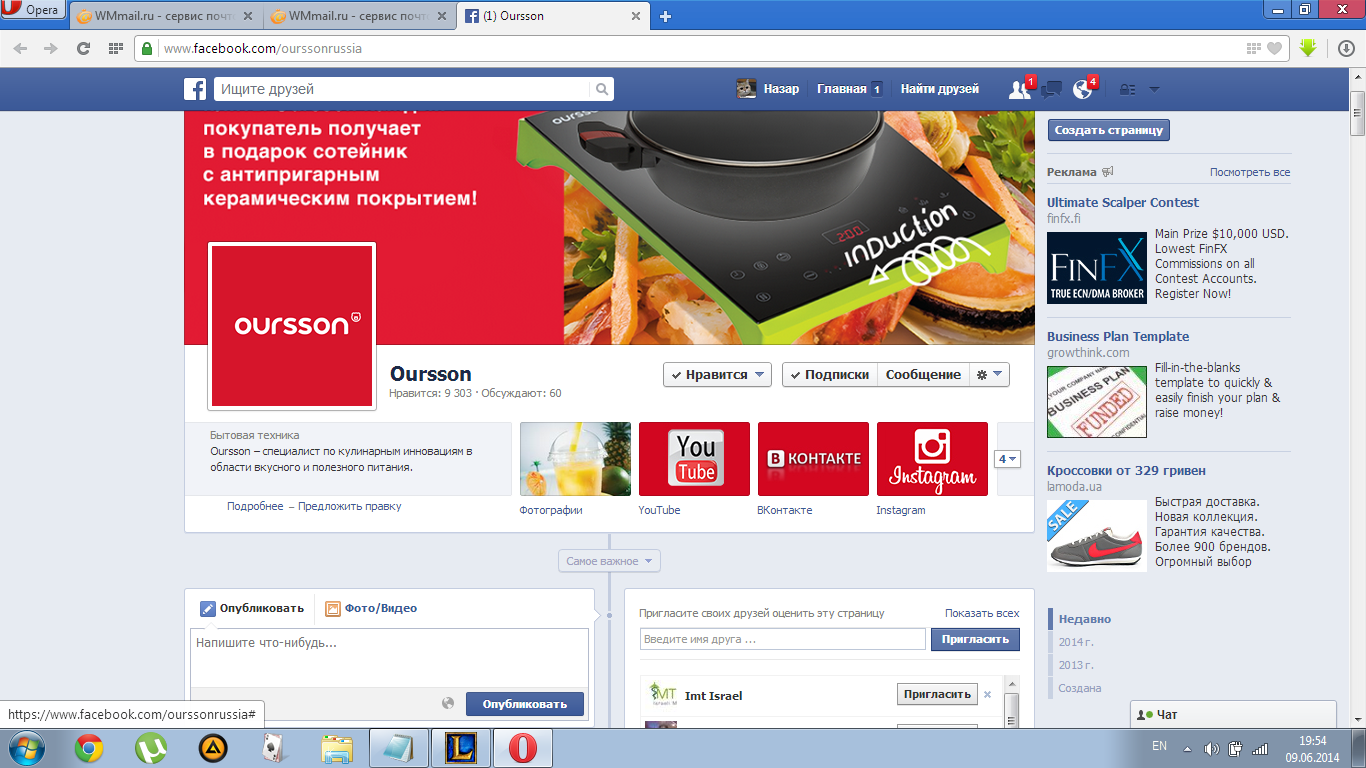
Task: Select Создана in timeline
Action: (x=1080, y=688)
